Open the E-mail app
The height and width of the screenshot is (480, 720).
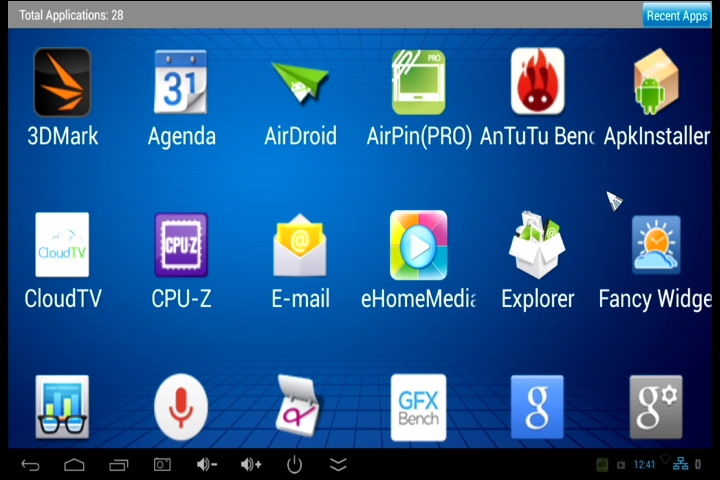tap(300, 245)
